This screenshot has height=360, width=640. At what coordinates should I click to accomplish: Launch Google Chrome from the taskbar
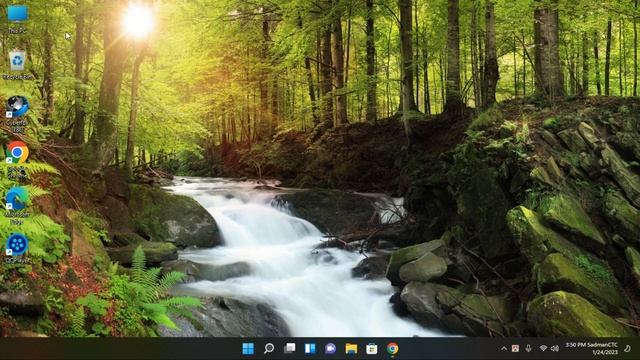click(393, 349)
